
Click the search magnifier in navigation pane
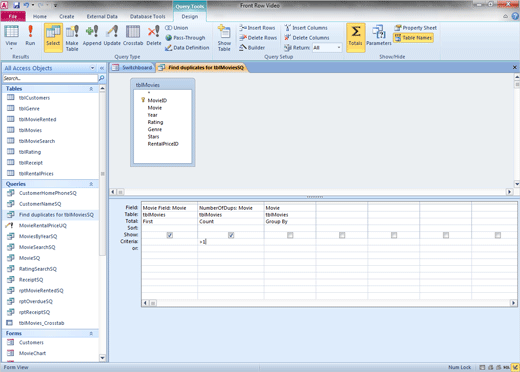tap(101, 78)
